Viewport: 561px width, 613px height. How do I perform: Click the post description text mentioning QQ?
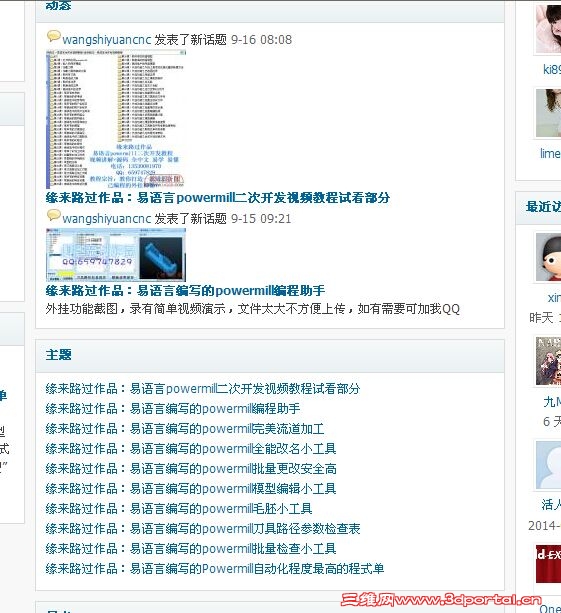coord(253,309)
